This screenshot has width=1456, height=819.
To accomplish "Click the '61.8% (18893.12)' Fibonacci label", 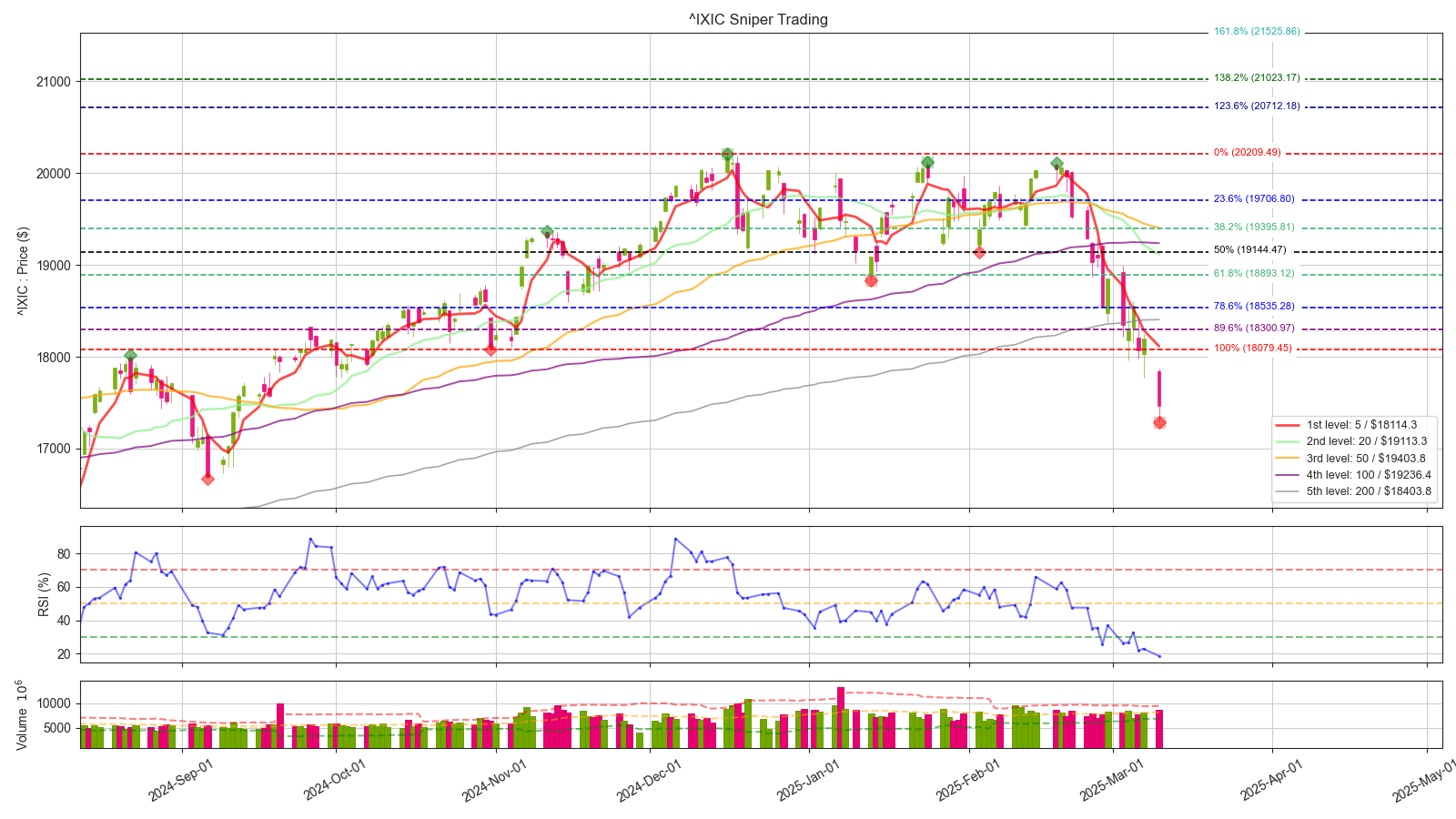I will pyautogui.click(x=1254, y=274).
